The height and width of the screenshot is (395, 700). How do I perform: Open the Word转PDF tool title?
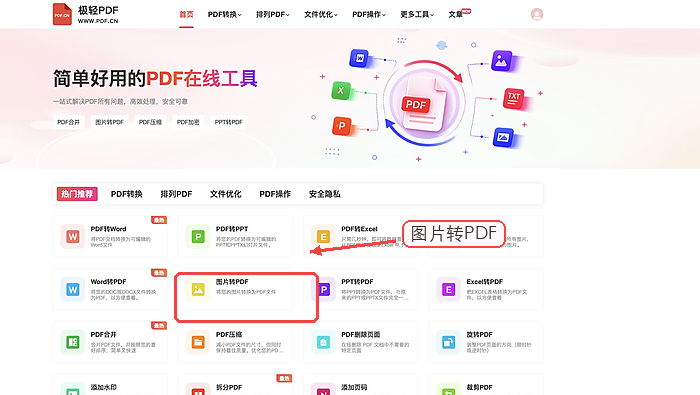[x=108, y=282]
